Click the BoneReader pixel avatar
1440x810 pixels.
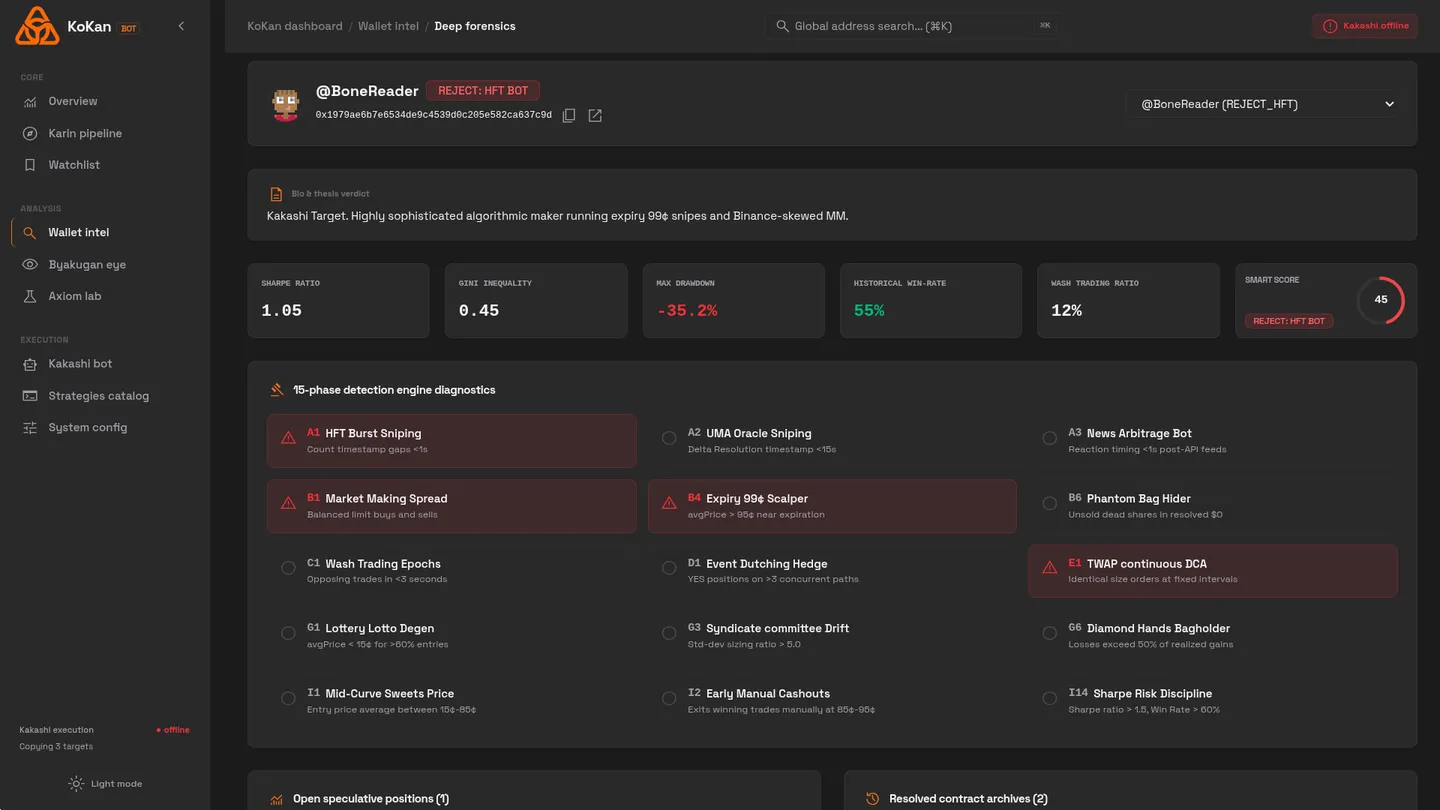point(286,104)
